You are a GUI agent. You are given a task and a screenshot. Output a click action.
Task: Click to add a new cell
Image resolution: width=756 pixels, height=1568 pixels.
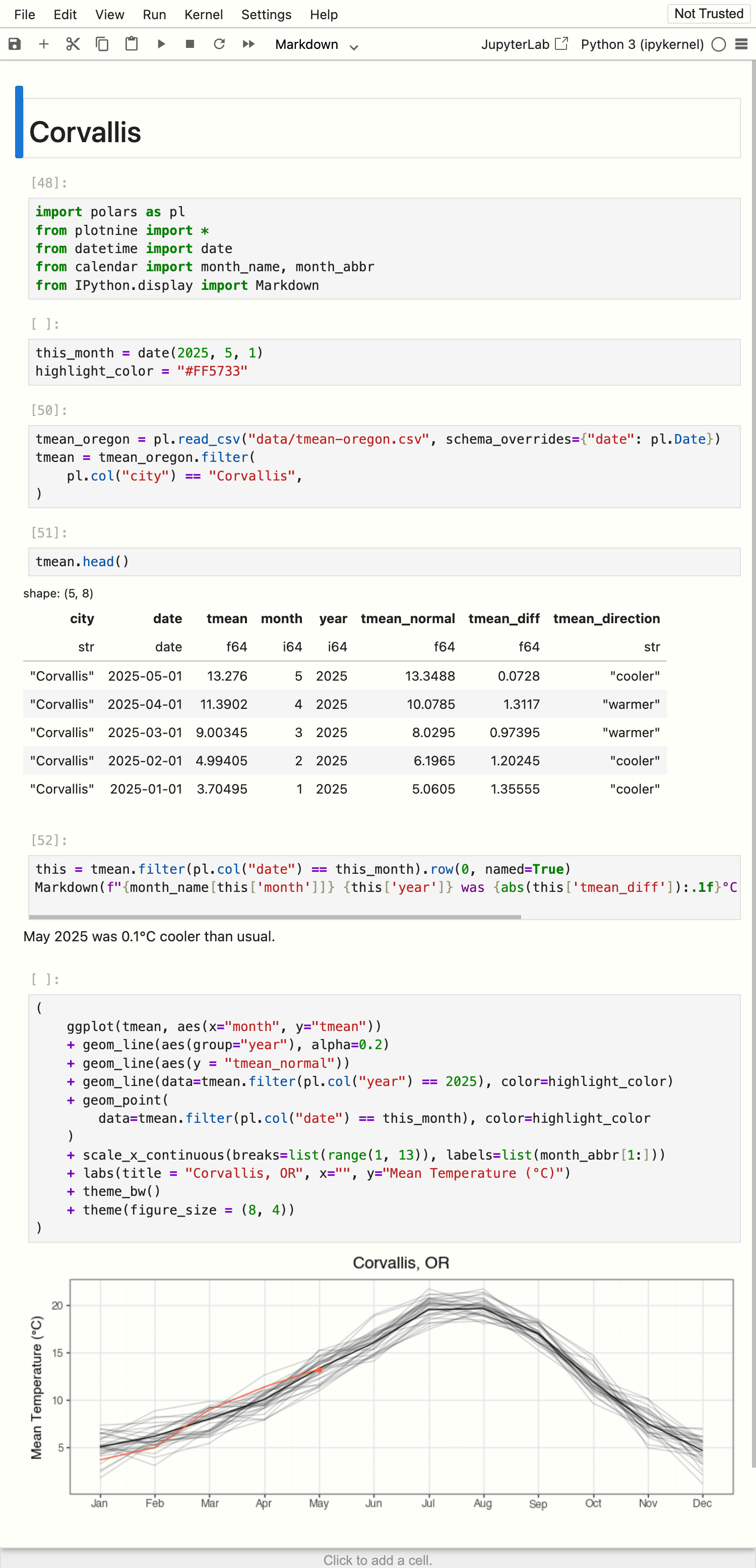click(x=378, y=1560)
